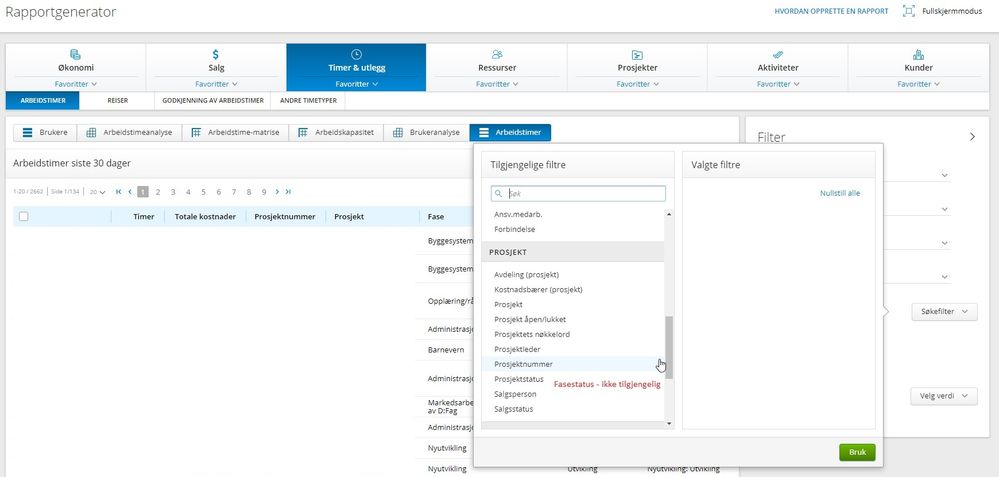
Task: Expand Favoritter under Timer & utlegg
Action: tap(356, 84)
